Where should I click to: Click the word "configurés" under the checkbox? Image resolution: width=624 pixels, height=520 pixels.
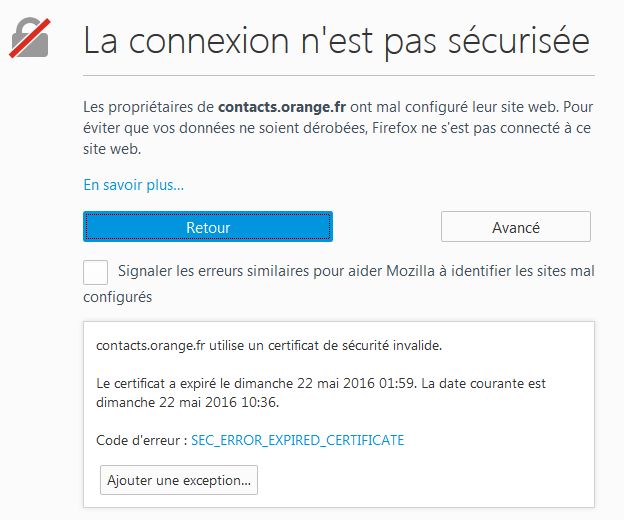[117, 297]
